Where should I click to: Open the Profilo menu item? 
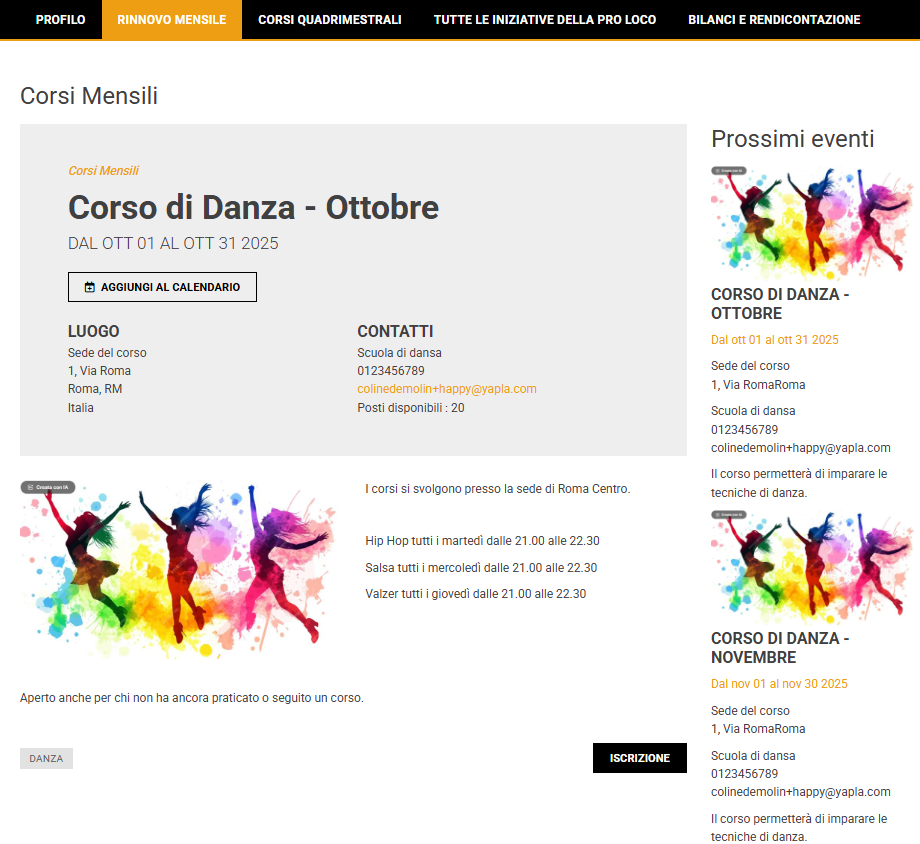[60, 20]
